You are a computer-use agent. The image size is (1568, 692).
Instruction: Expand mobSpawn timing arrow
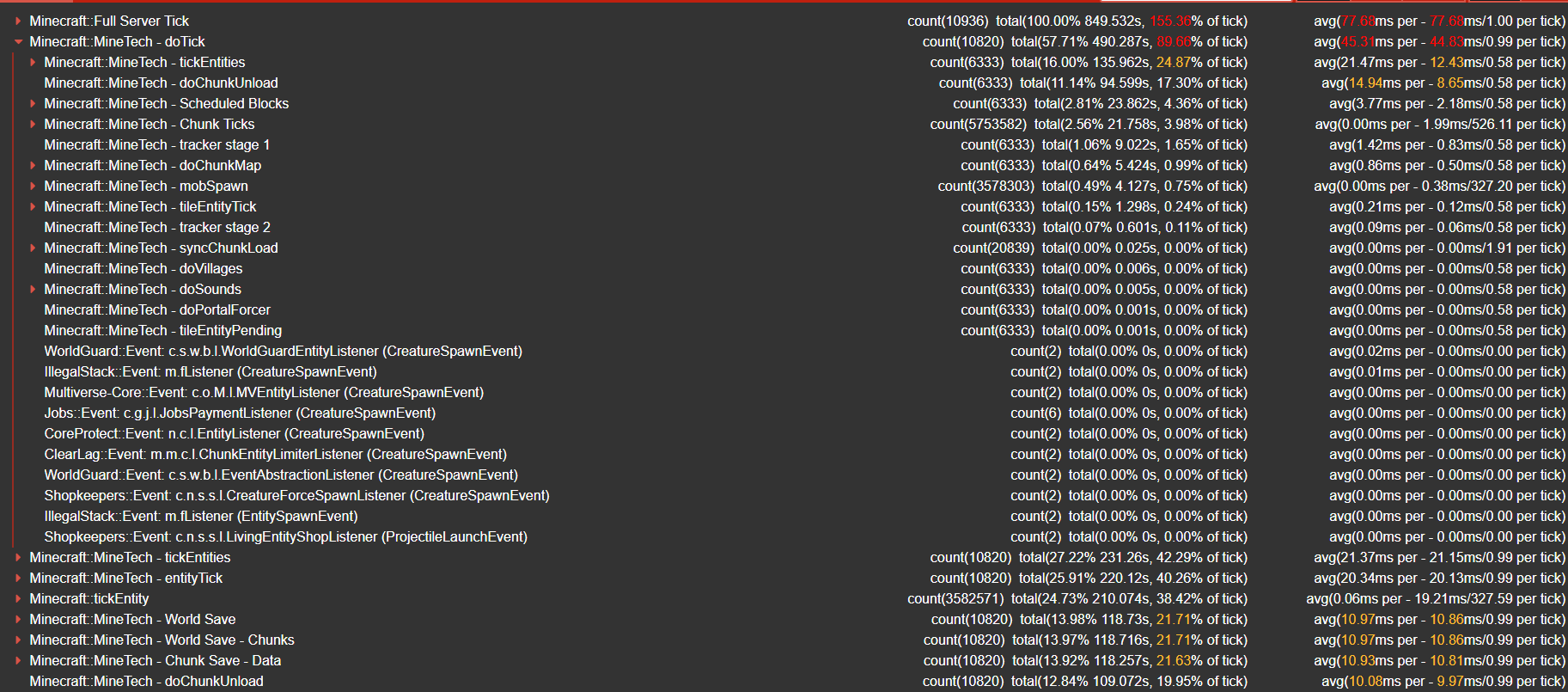tap(33, 186)
